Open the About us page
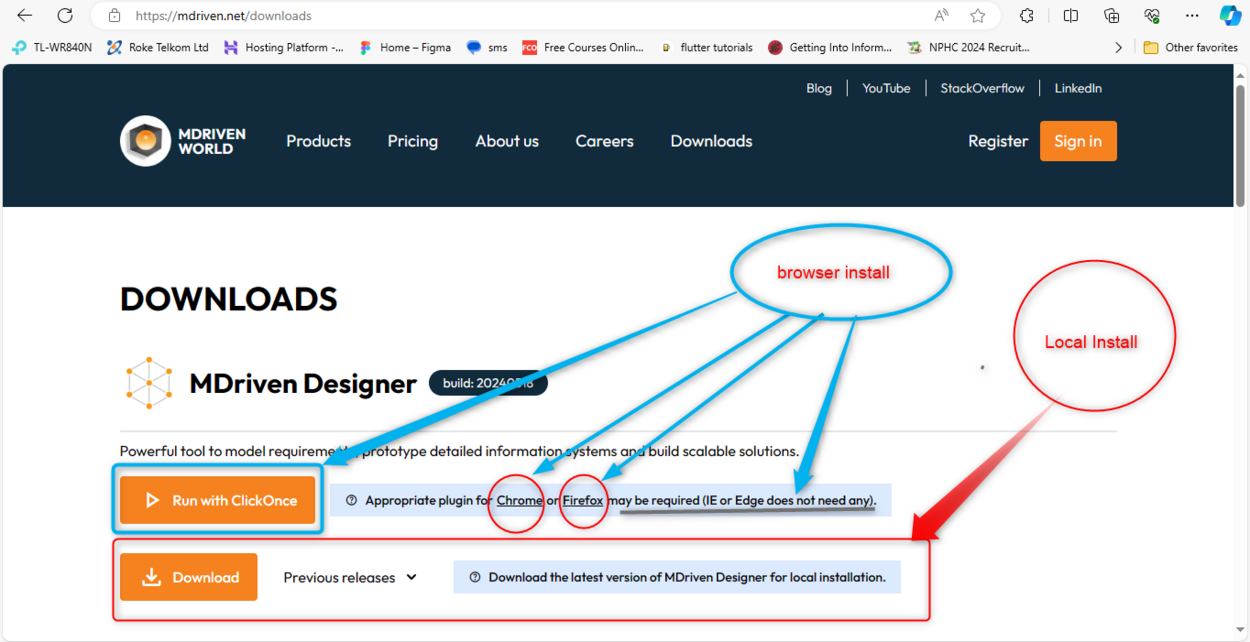1250x642 pixels. click(x=507, y=141)
